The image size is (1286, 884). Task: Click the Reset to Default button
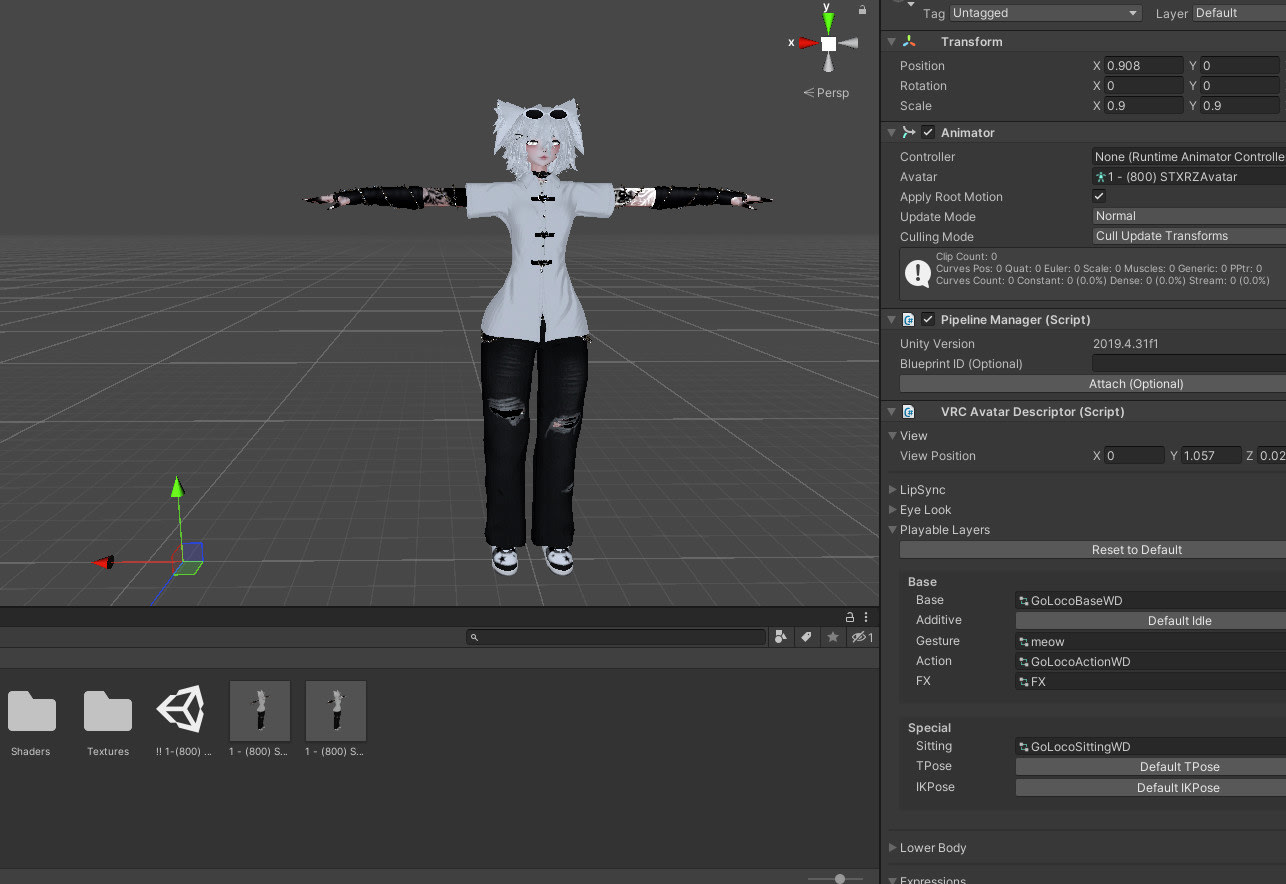[x=1136, y=550]
